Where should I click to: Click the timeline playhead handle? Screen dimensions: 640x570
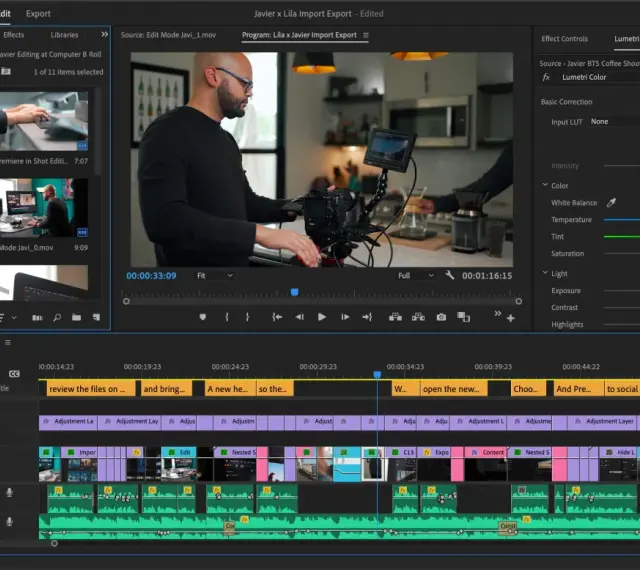pos(377,374)
